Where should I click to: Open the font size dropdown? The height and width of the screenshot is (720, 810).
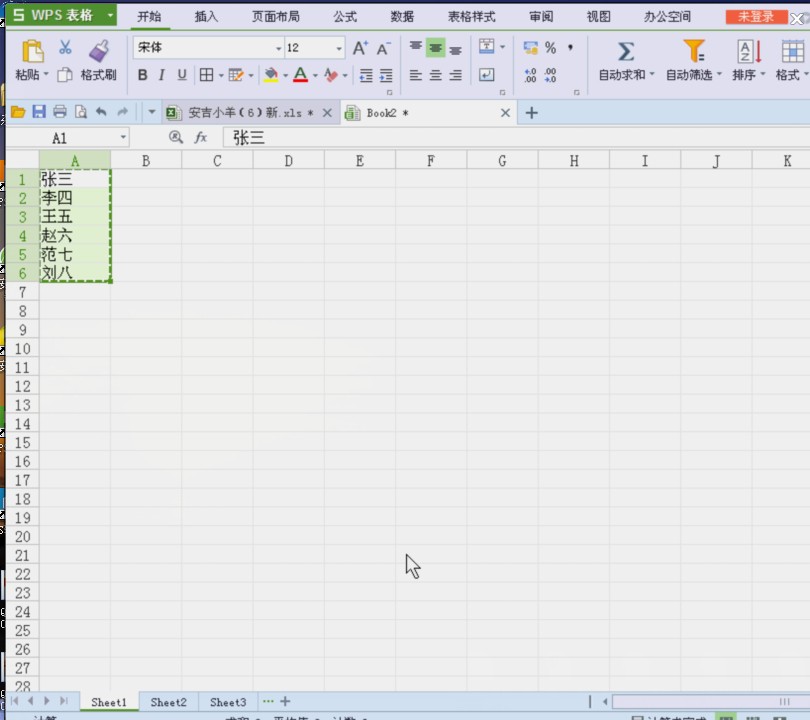coord(339,49)
